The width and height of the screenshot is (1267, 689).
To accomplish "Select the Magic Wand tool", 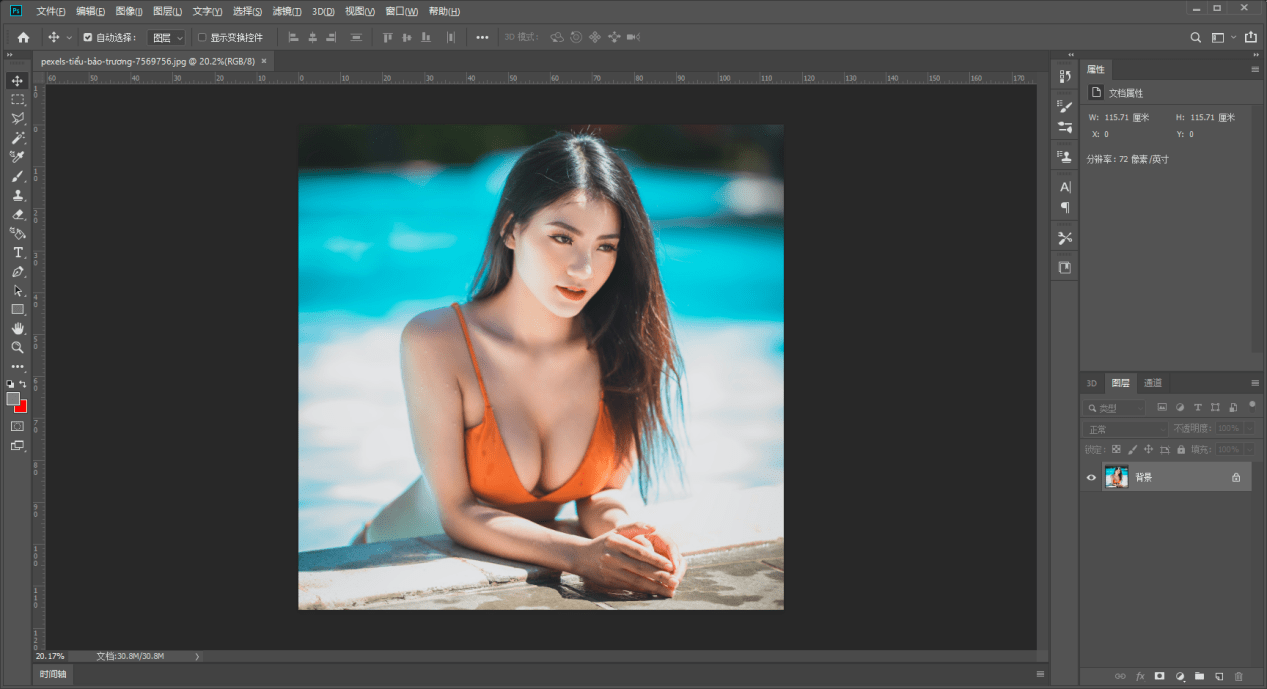I will coord(17,138).
